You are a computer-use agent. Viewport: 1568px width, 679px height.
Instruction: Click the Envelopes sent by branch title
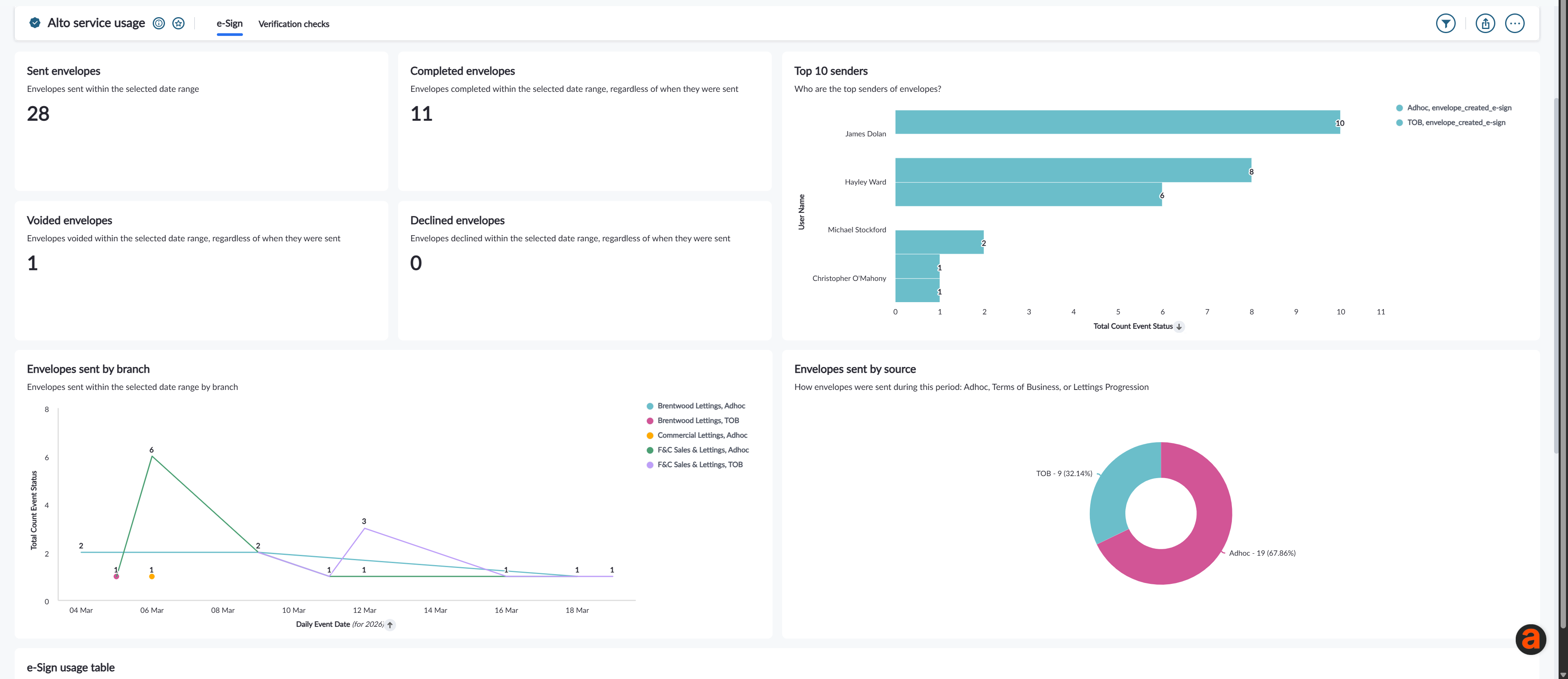coord(88,370)
